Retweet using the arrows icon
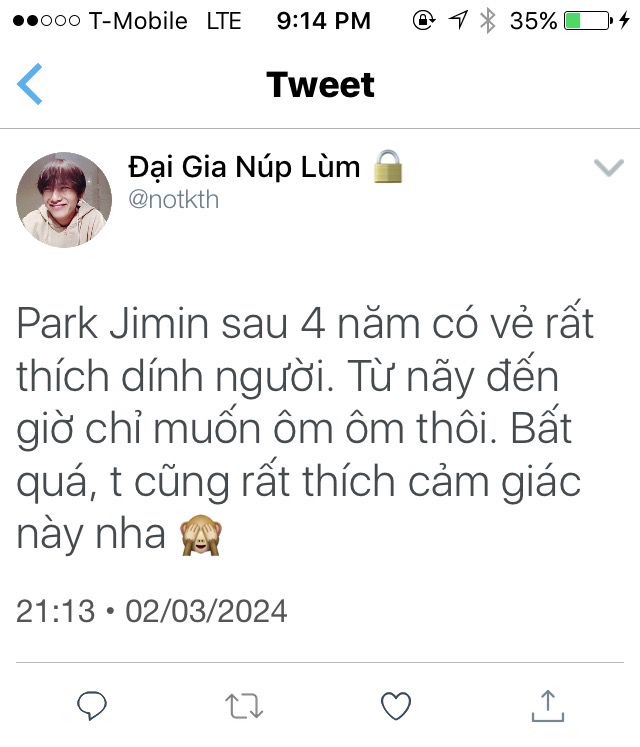The height and width of the screenshot is (747, 640). point(244,706)
